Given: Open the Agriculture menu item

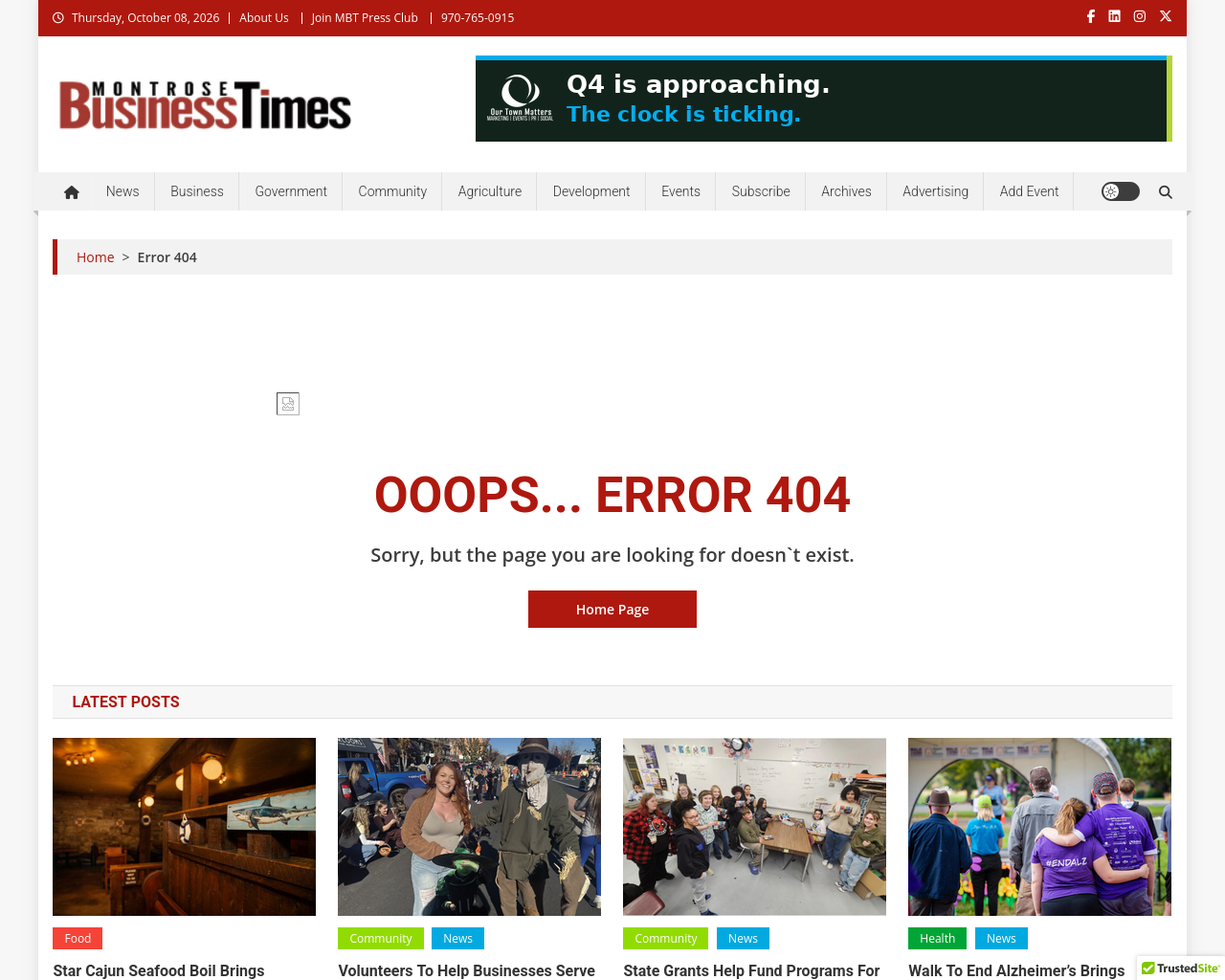Looking at the screenshot, I should [x=490, y=191].
